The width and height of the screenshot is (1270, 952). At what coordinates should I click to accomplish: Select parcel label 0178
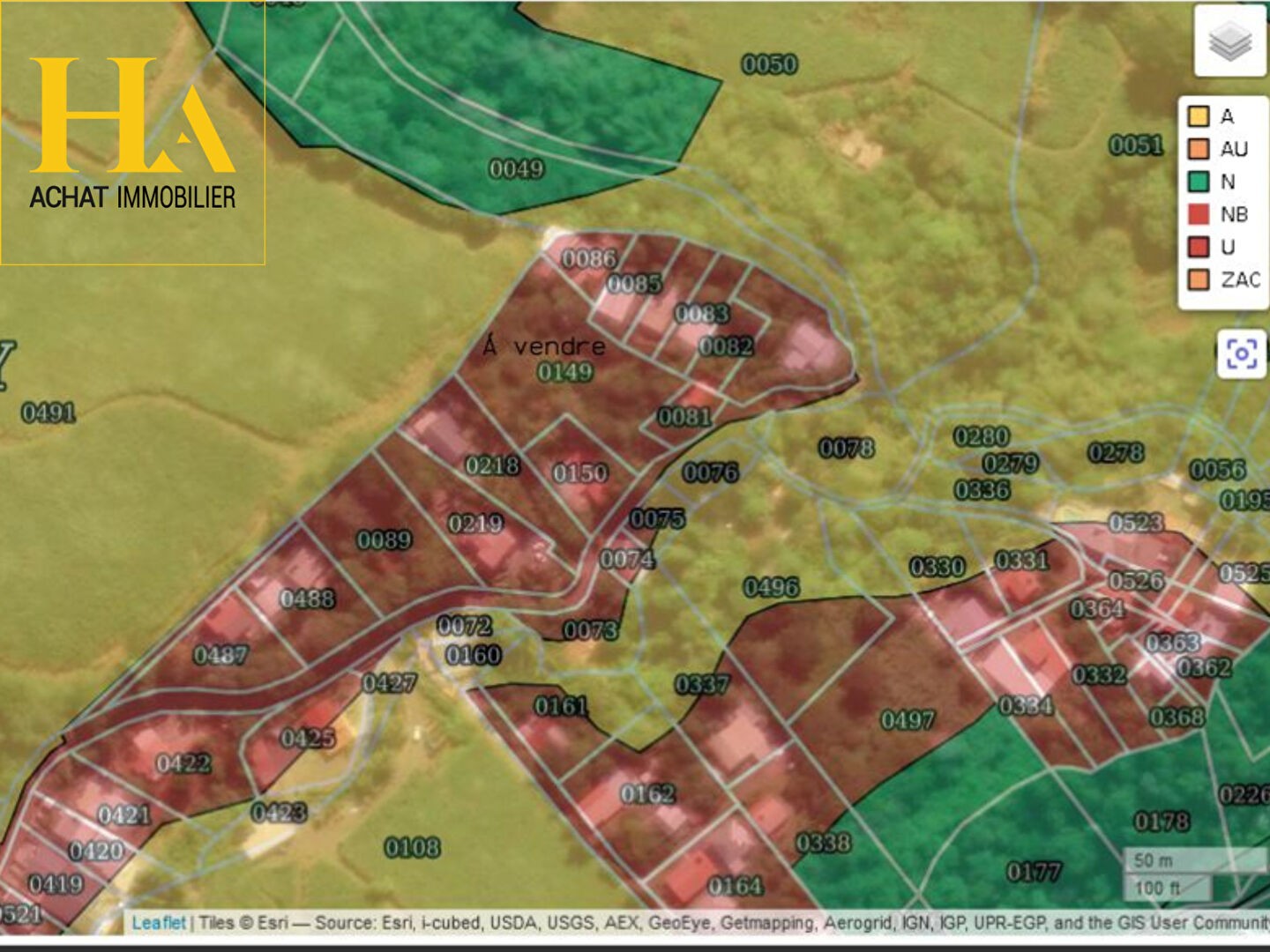coord(1162,822)
